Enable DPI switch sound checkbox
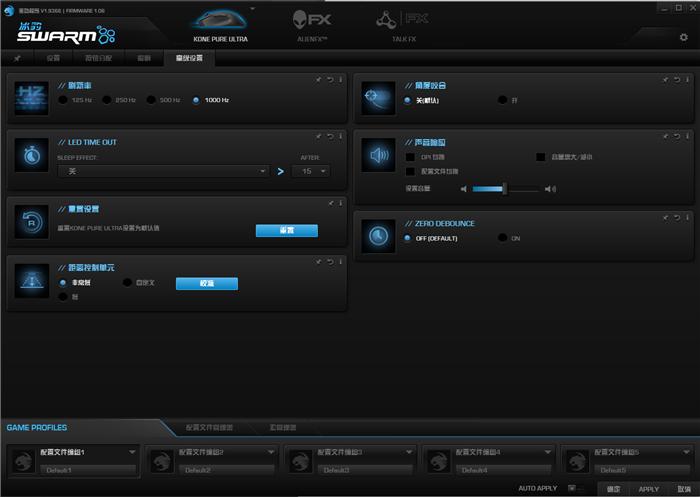Viewport: 700px width, 497px height. coord(410,157)
